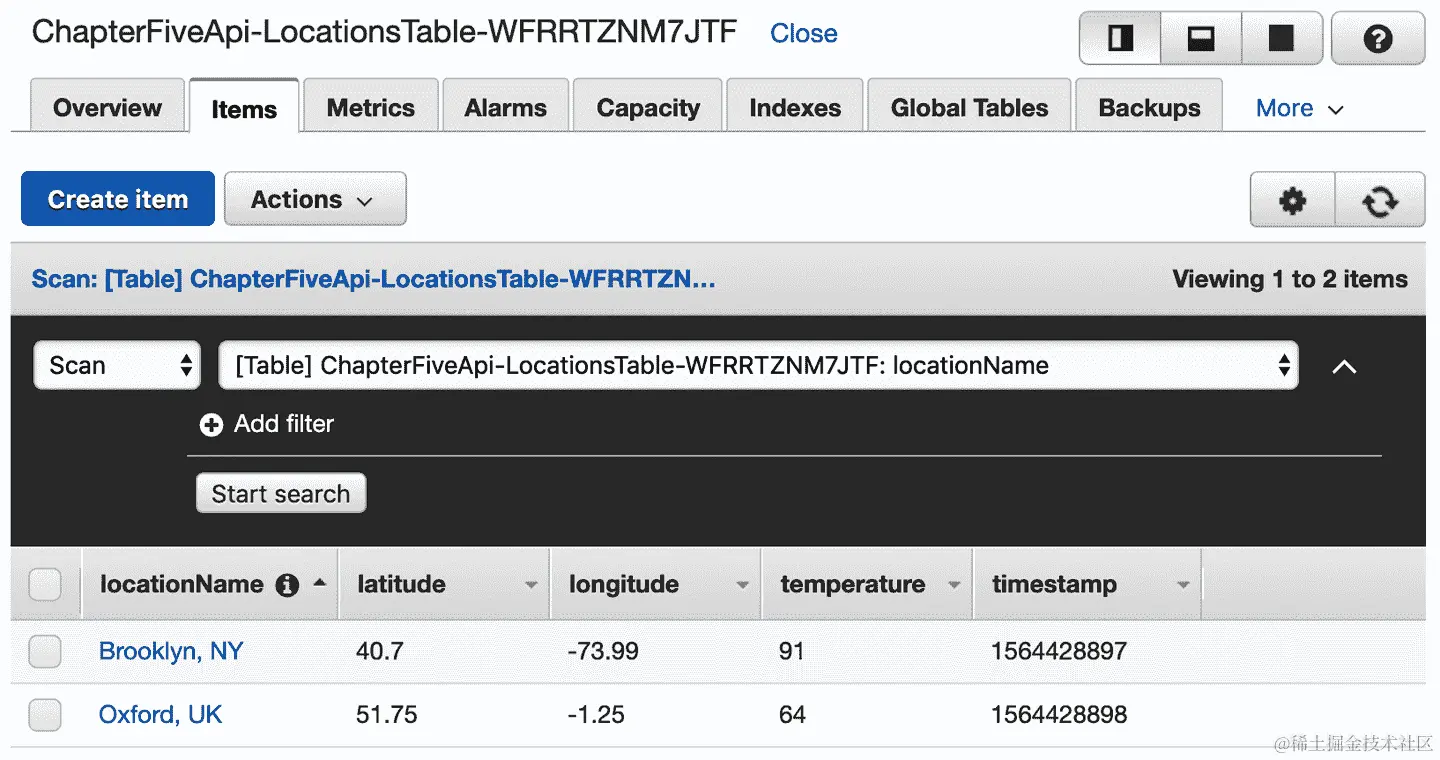Click the table title ChapterFiveApi-LocationsTable-WFRRTZNM7JTF
Screen dimensions: 1440x760
click(385, 32)
